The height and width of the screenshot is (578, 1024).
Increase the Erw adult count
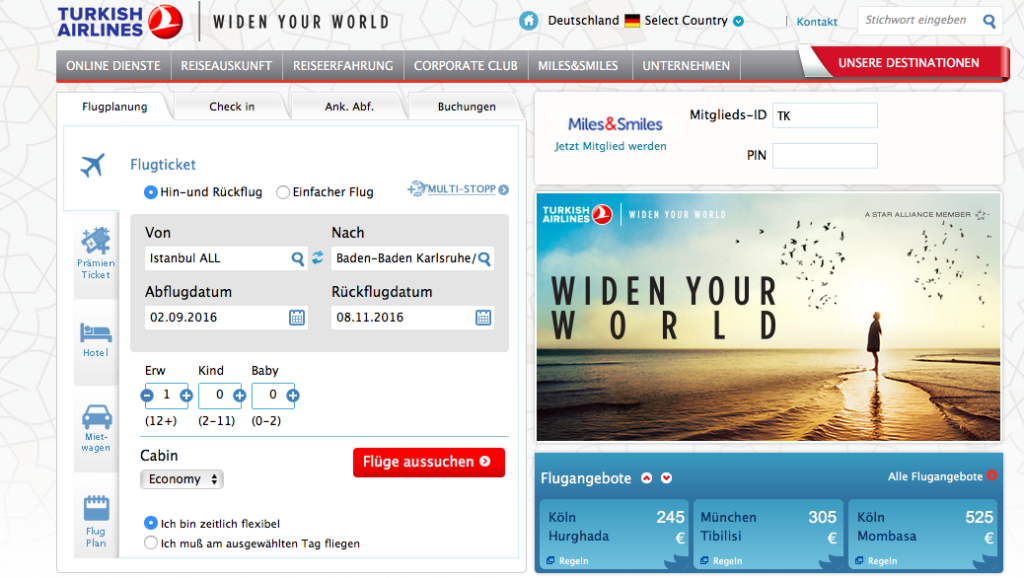coord(186,395)
